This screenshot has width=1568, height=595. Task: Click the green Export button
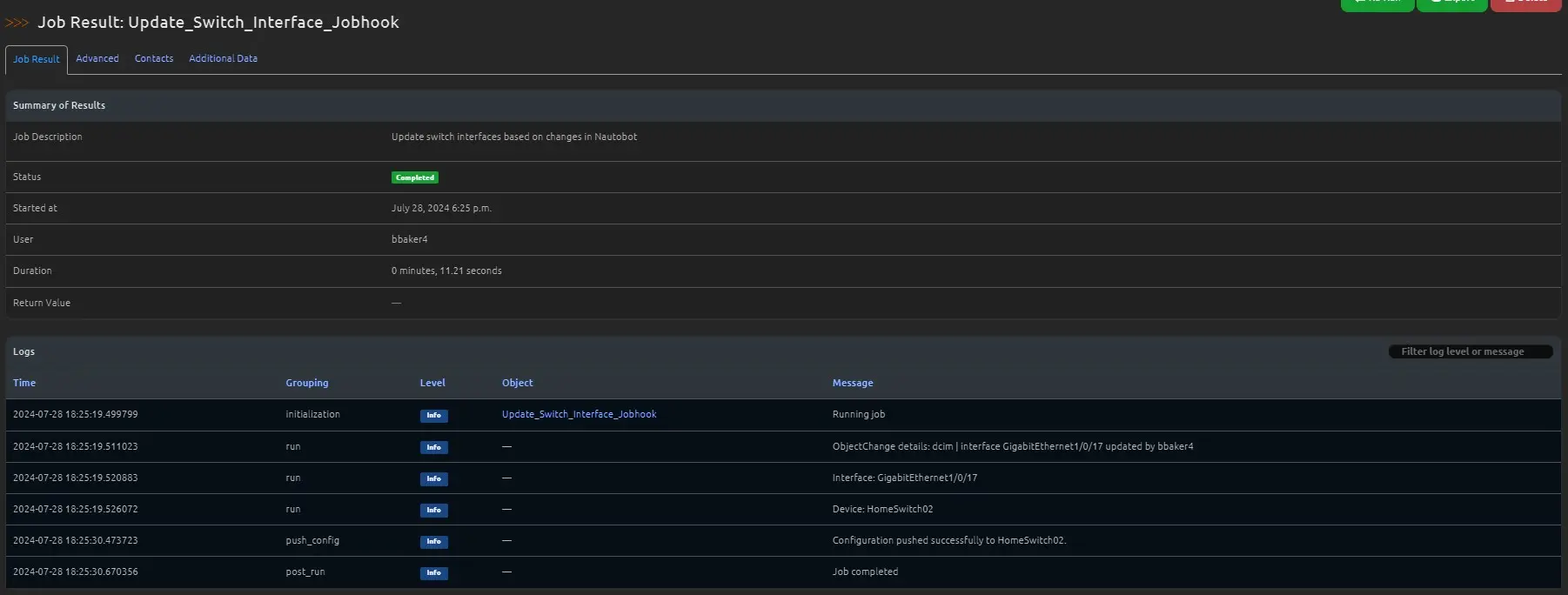tap(1451, 3)
